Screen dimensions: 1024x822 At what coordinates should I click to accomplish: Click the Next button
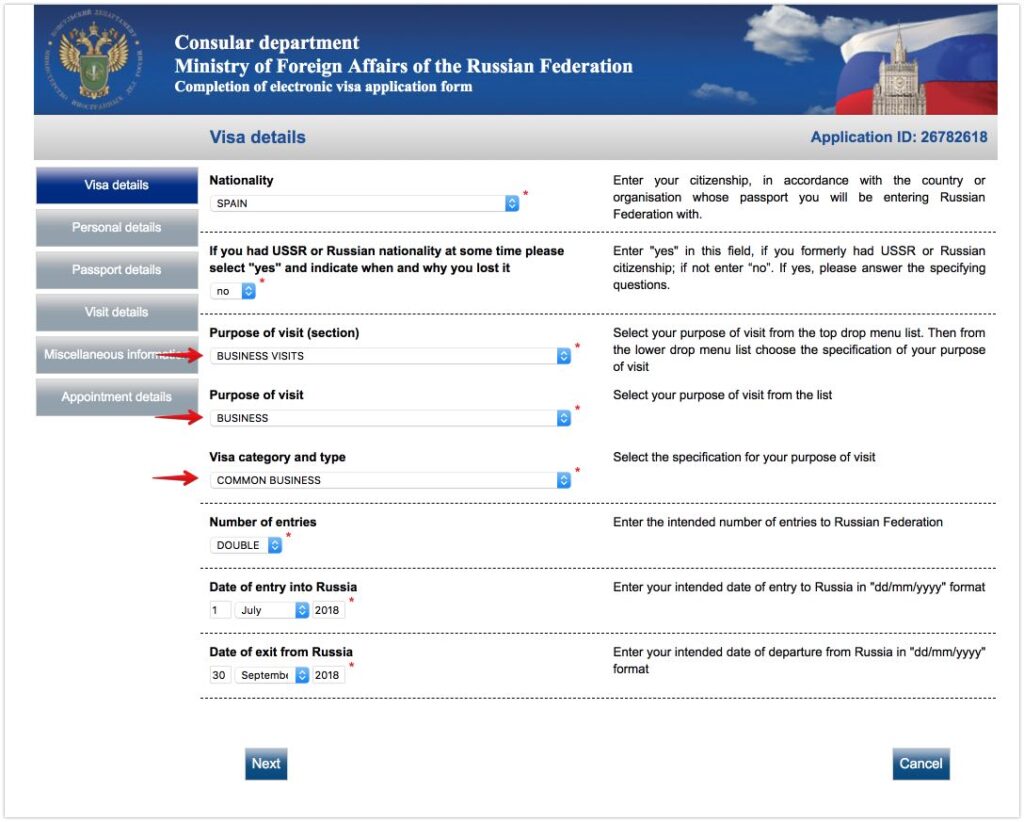click(x=266, y=764)
